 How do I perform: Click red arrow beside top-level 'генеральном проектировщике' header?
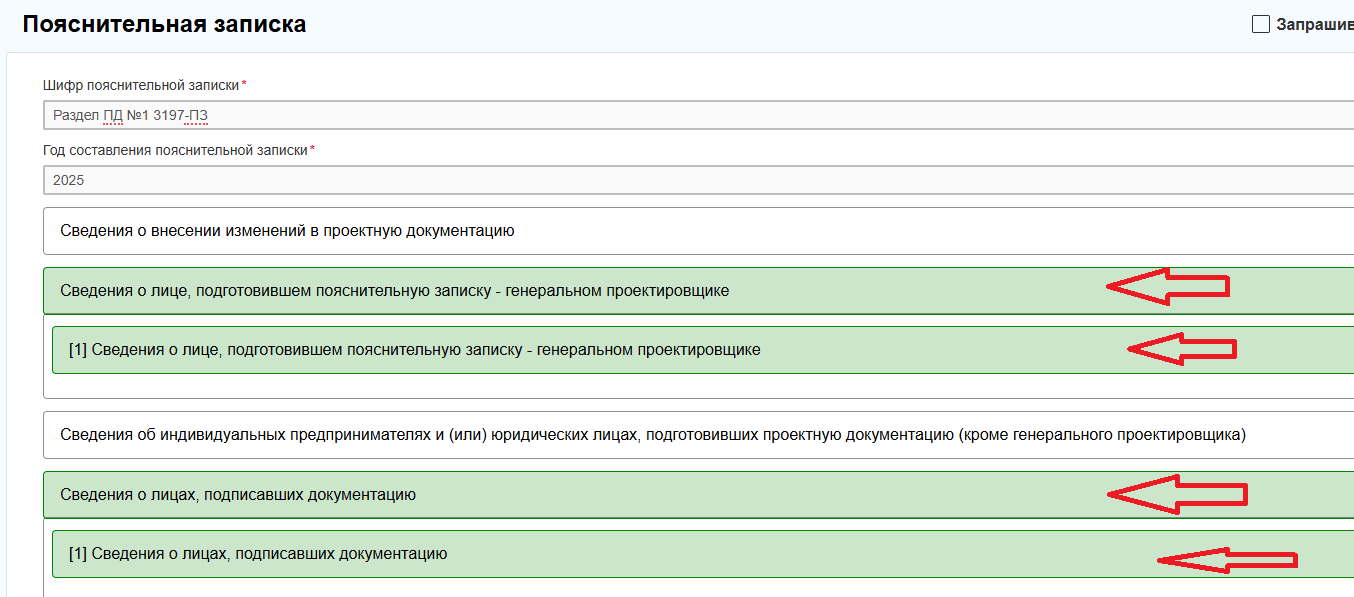click(x=1166, y=287)
